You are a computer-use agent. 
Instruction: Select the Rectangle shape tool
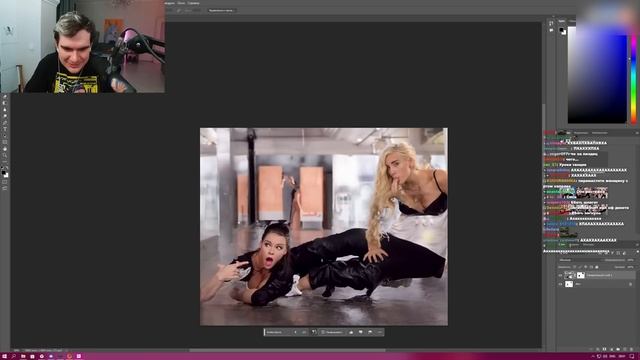point(5,142)
